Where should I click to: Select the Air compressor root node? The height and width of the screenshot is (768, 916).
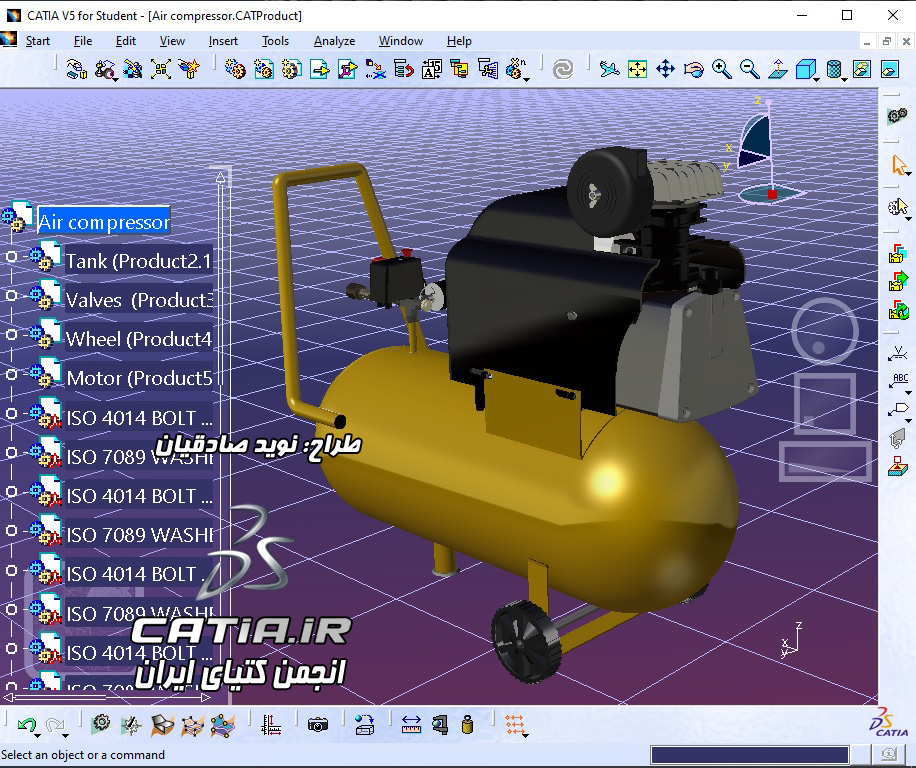coord(104,222)
